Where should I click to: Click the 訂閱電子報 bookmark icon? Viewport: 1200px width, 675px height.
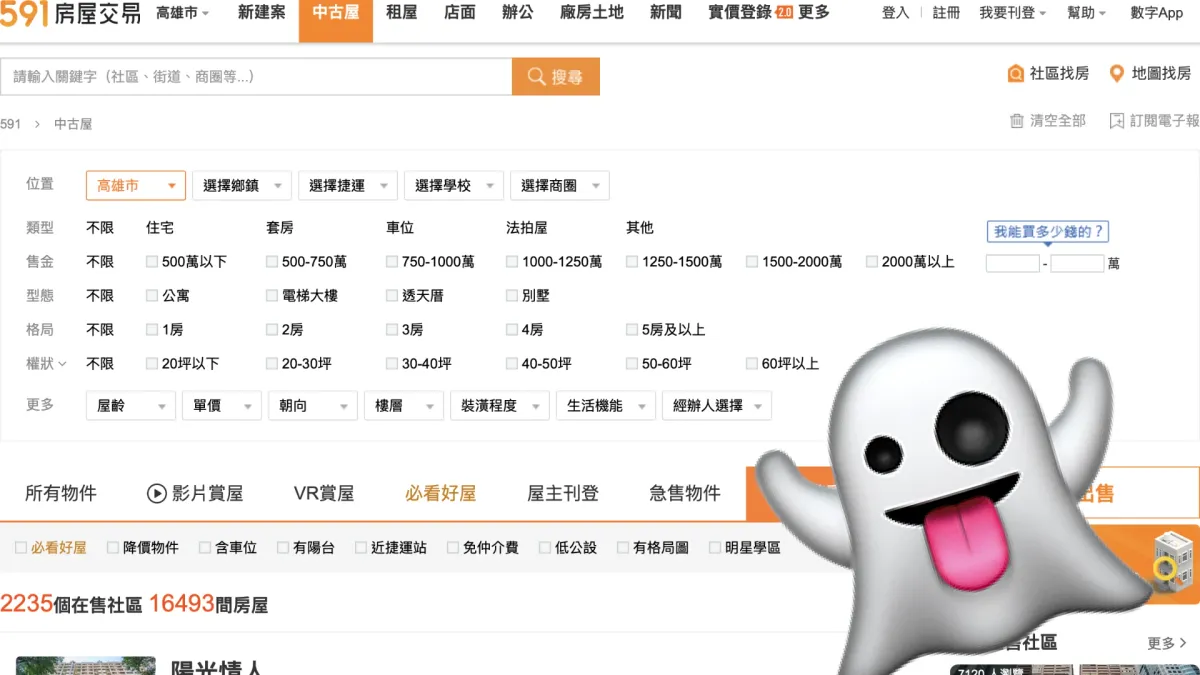1115,122
